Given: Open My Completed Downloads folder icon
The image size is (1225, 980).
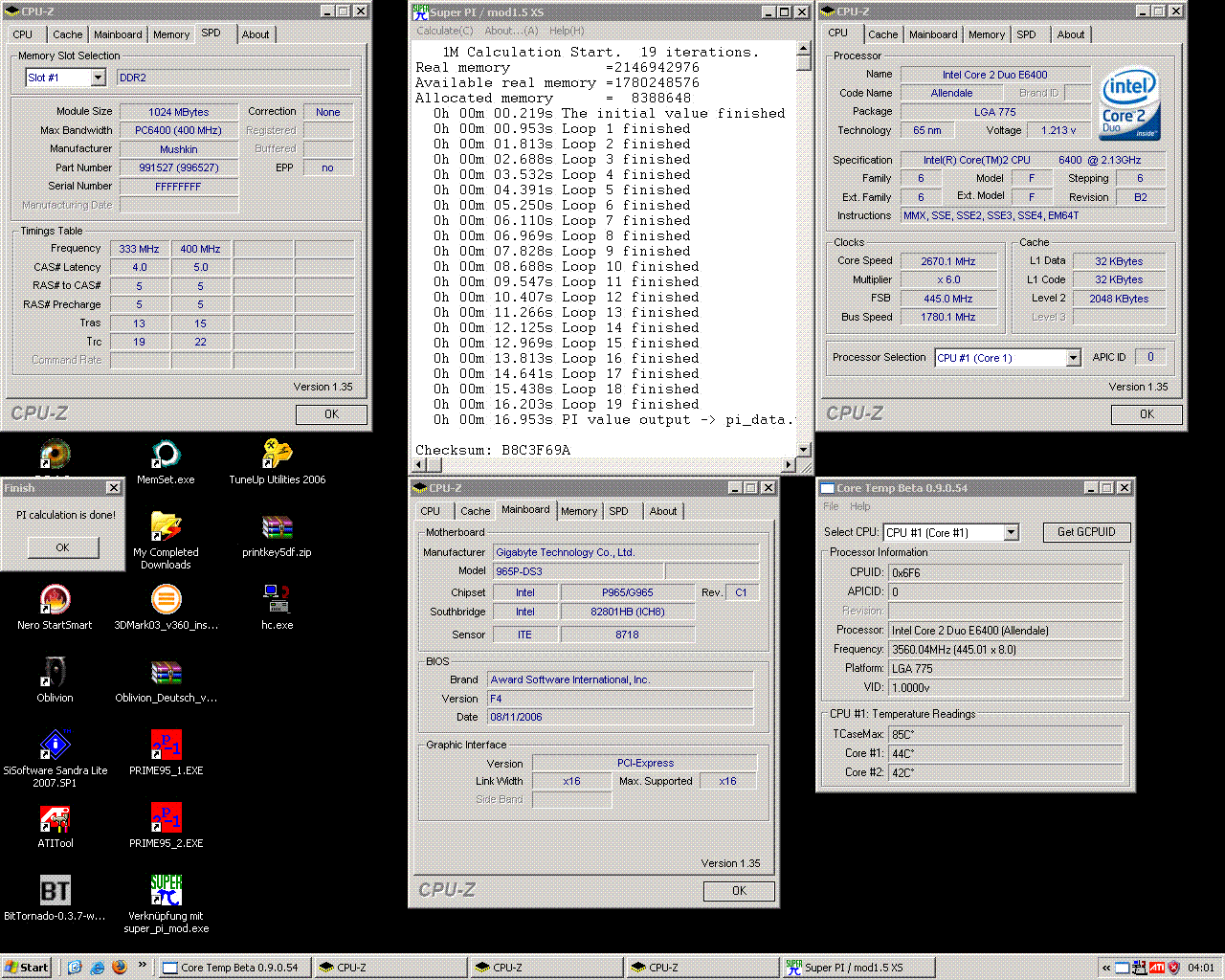Looking at the screenshot, I should coord(166,541).
